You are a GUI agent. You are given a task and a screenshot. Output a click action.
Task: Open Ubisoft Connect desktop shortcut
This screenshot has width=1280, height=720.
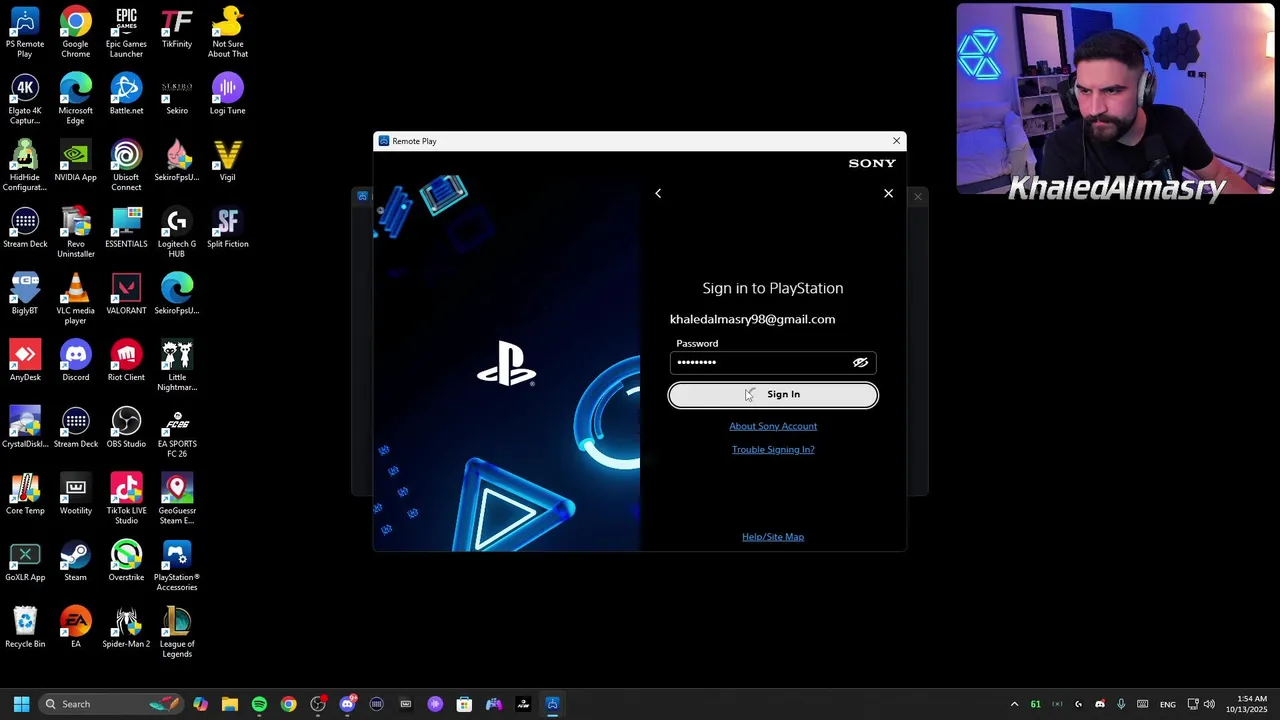coord(126,165)
